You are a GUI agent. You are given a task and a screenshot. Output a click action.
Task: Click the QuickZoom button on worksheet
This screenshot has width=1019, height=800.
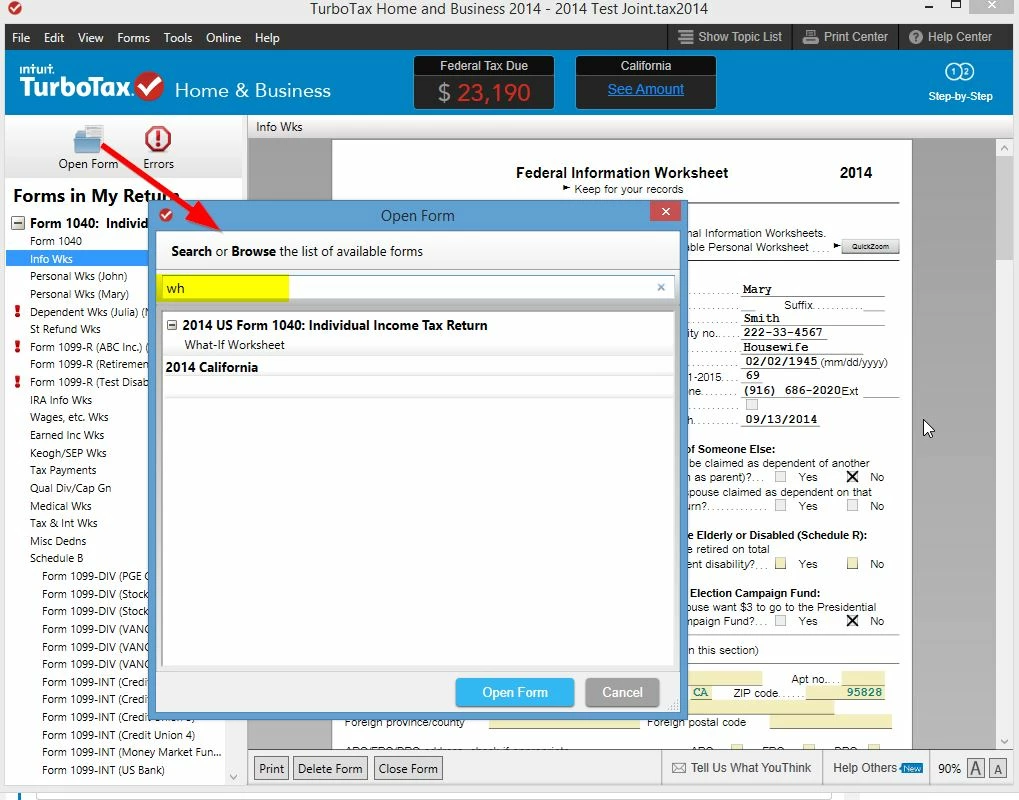click(870, 247)
